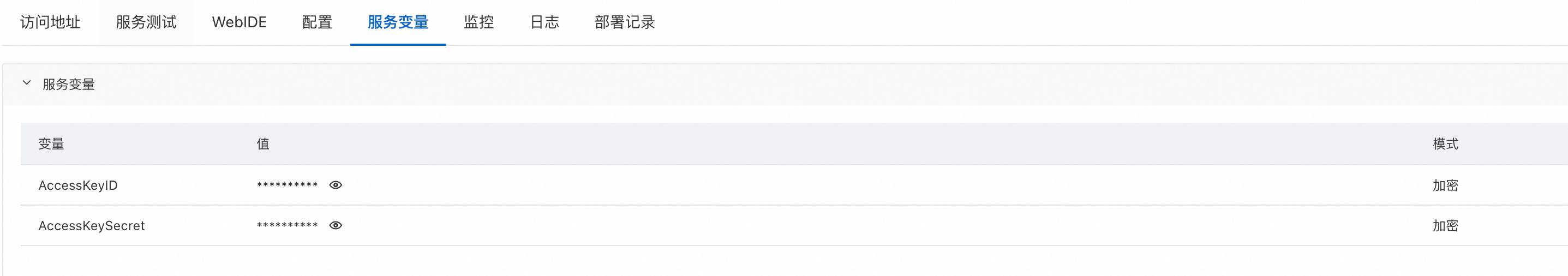This screenshot has width=1568, height=276.
Task: Click 加密 mode in the AccessKeyID row
Action: coord(1445,185)
